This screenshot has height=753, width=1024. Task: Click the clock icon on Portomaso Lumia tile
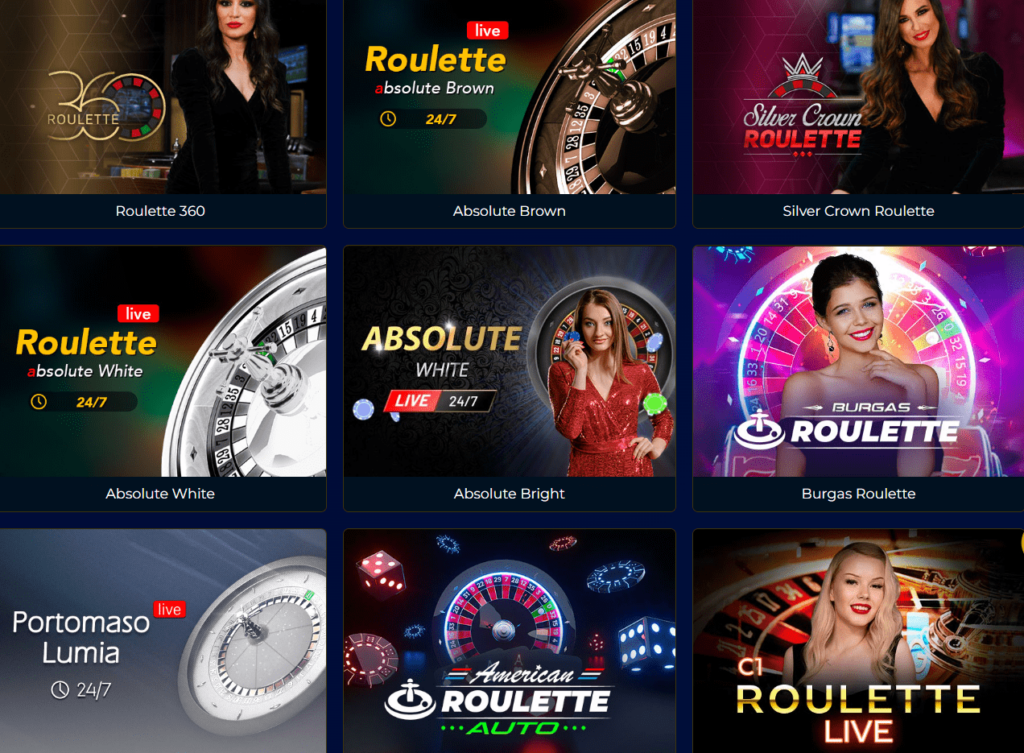pyautogui.click(x=60, y=690)
